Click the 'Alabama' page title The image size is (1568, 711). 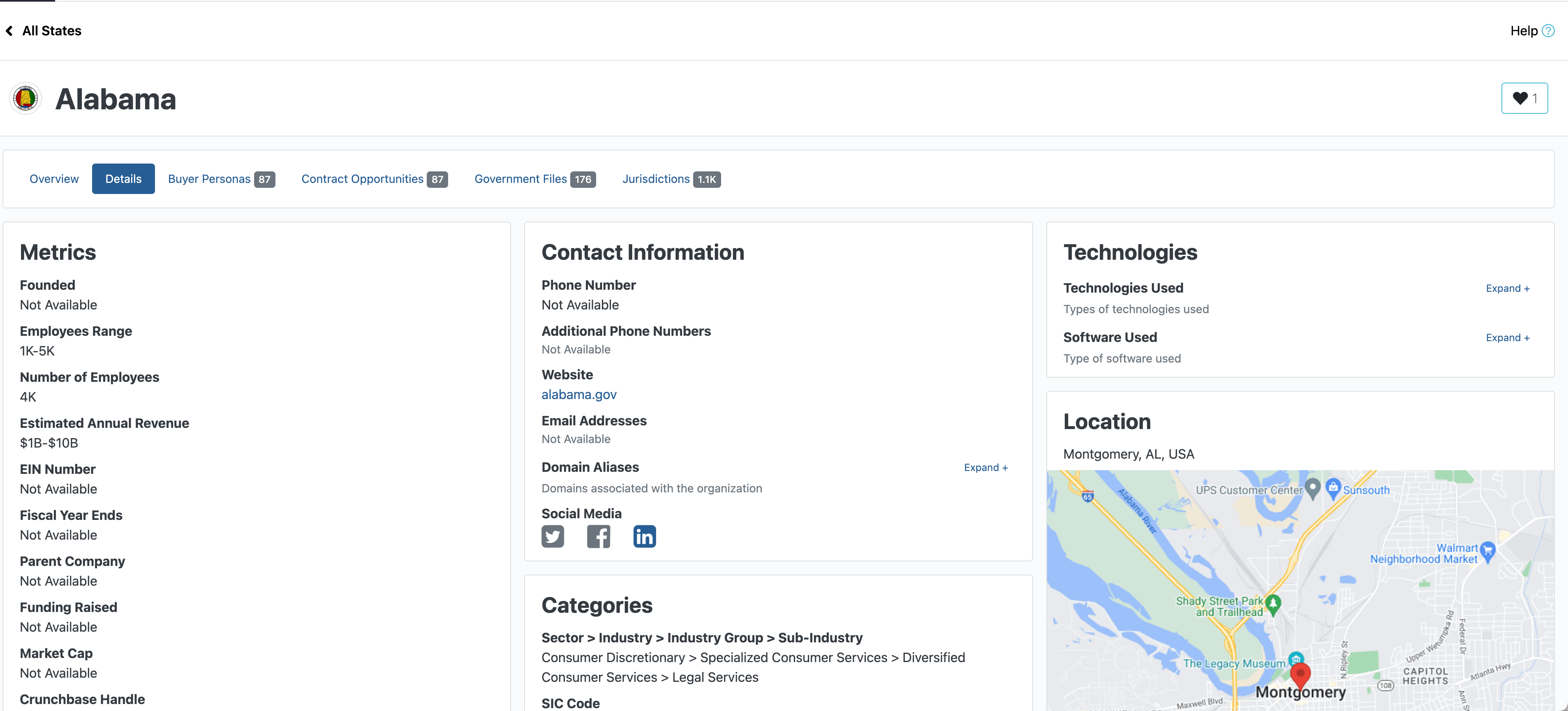pyautogui.click(x=116, y=99)
